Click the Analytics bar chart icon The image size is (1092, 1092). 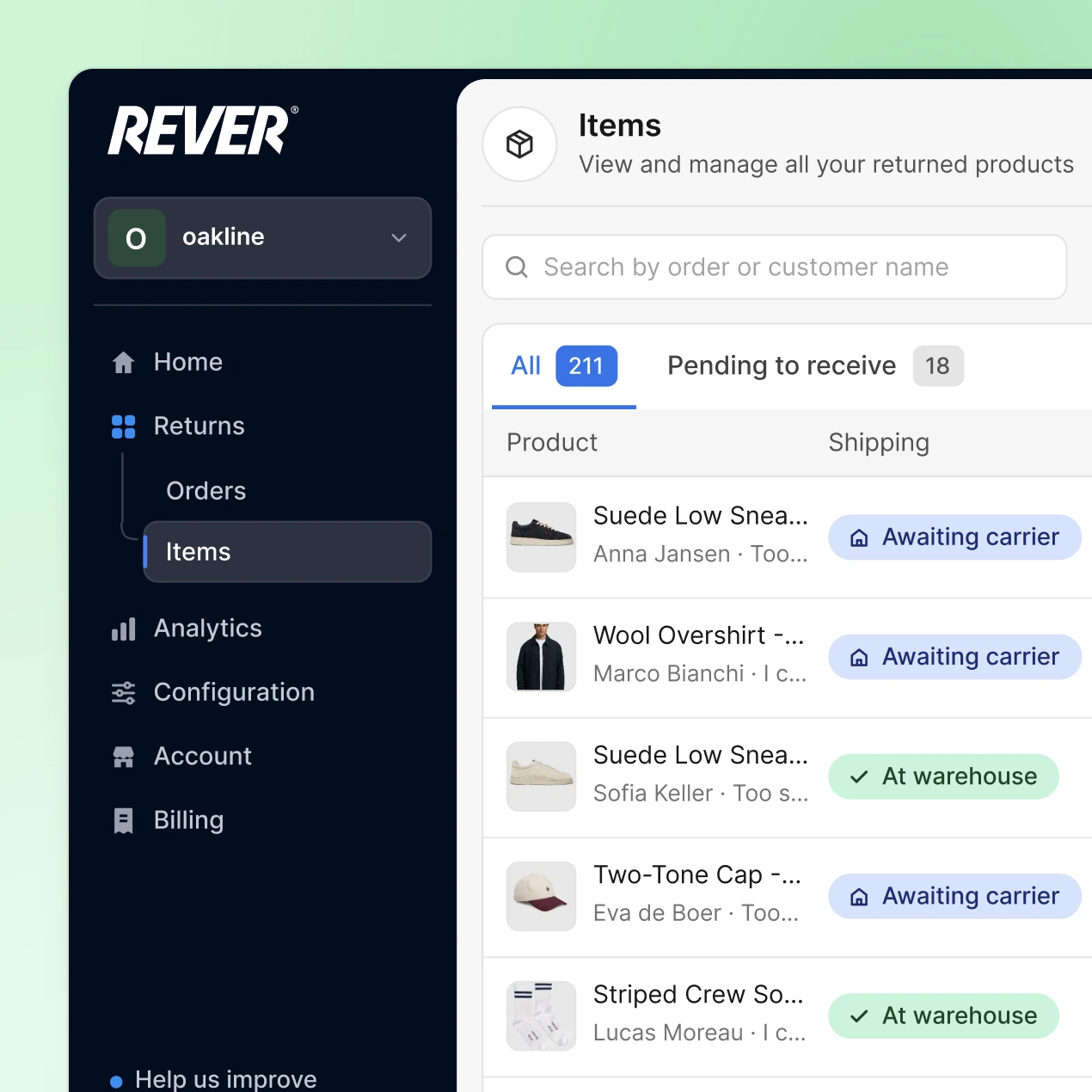click(124, 629)
